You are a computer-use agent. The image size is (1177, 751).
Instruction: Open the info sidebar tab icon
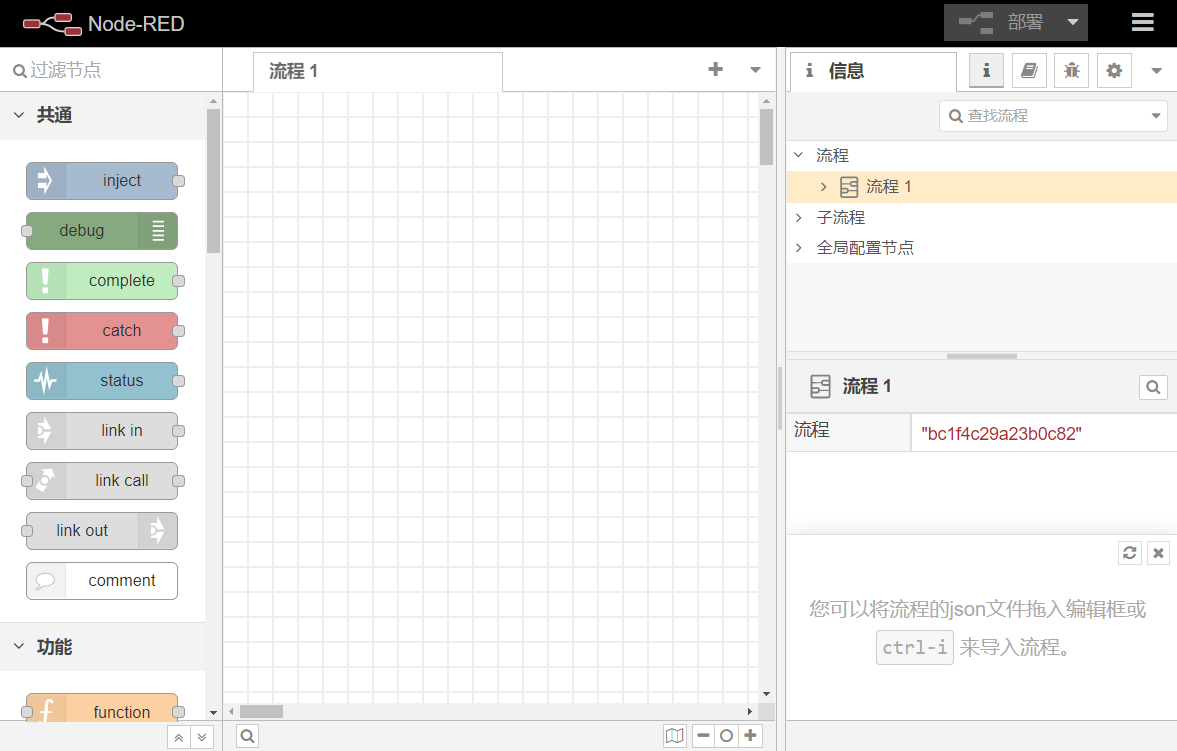pos(986,71)
